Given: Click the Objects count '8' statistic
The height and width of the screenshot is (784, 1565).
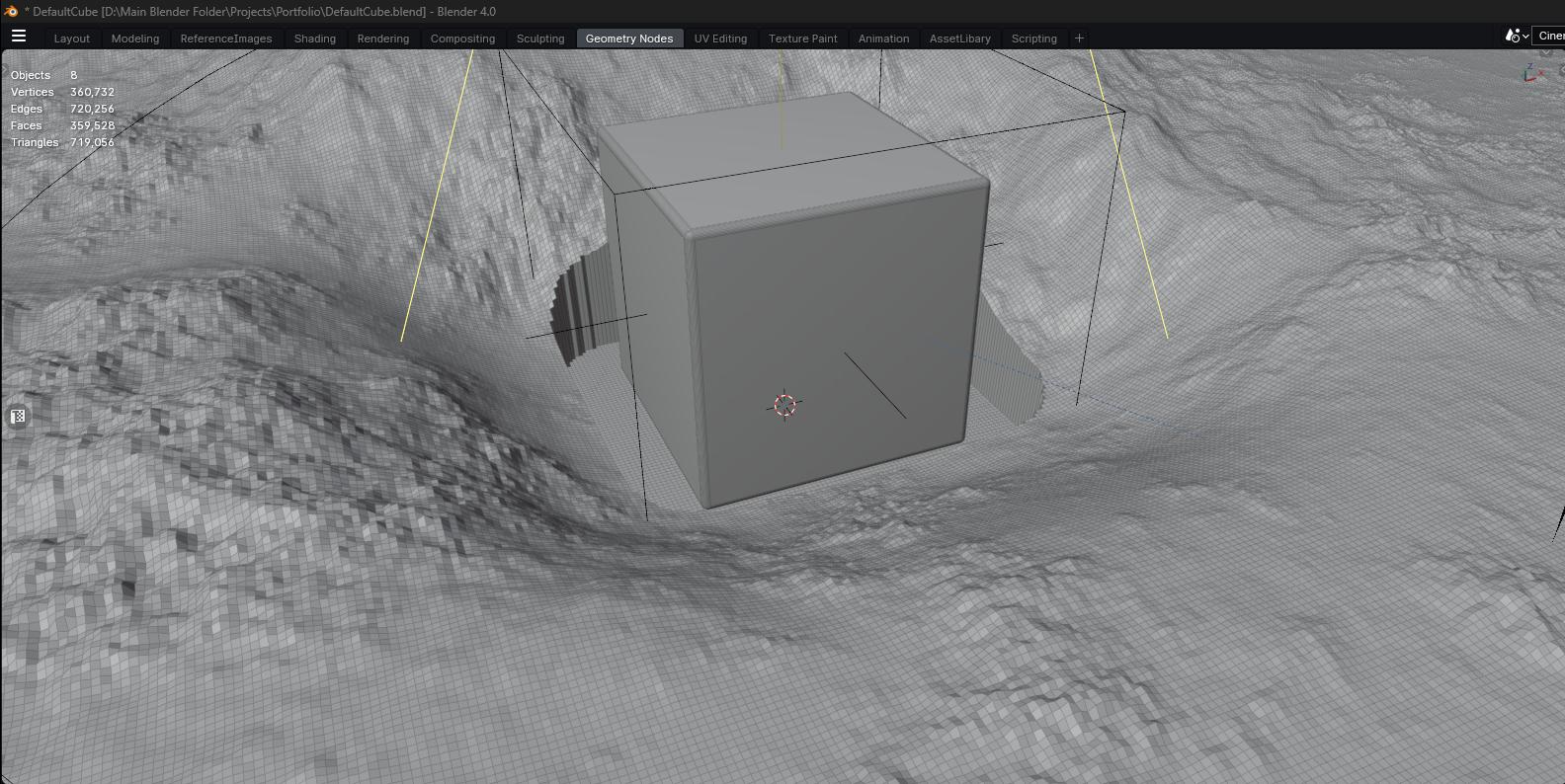Looking at the screenshot, I should pyautogui.click(x=73, y=75).
